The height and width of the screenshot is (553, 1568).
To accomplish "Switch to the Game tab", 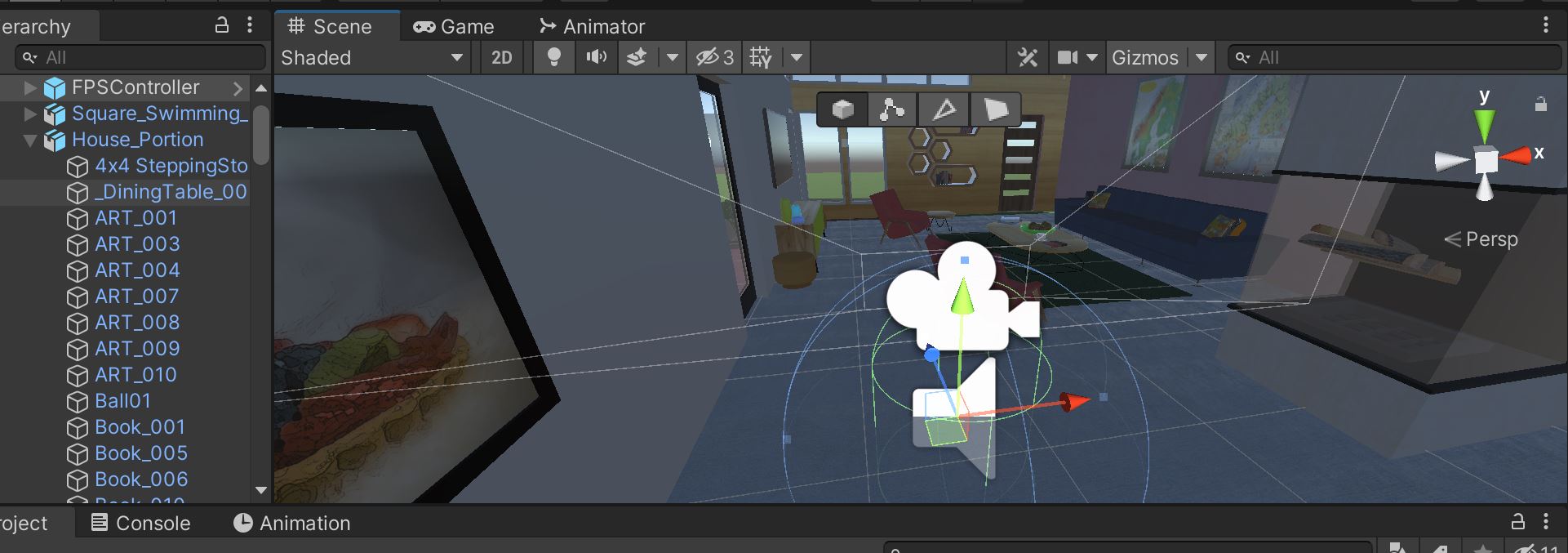I will [454, 26].
